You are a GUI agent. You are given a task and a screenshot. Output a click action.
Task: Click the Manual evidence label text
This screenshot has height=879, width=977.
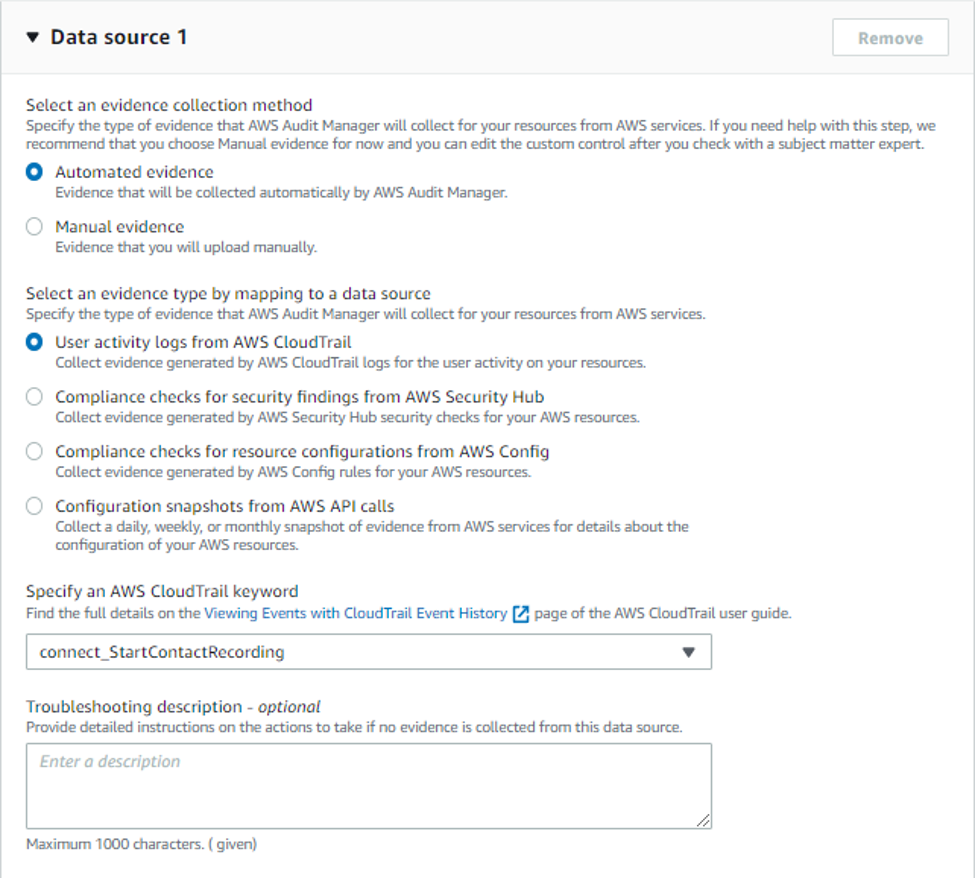click(x=120, y=226)
